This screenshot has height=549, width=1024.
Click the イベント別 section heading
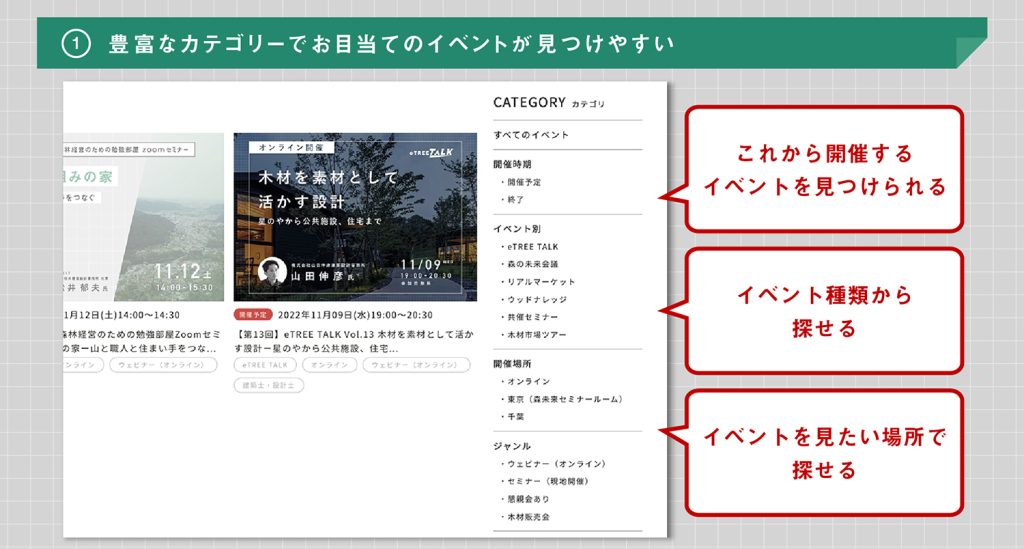click(517, 229)
